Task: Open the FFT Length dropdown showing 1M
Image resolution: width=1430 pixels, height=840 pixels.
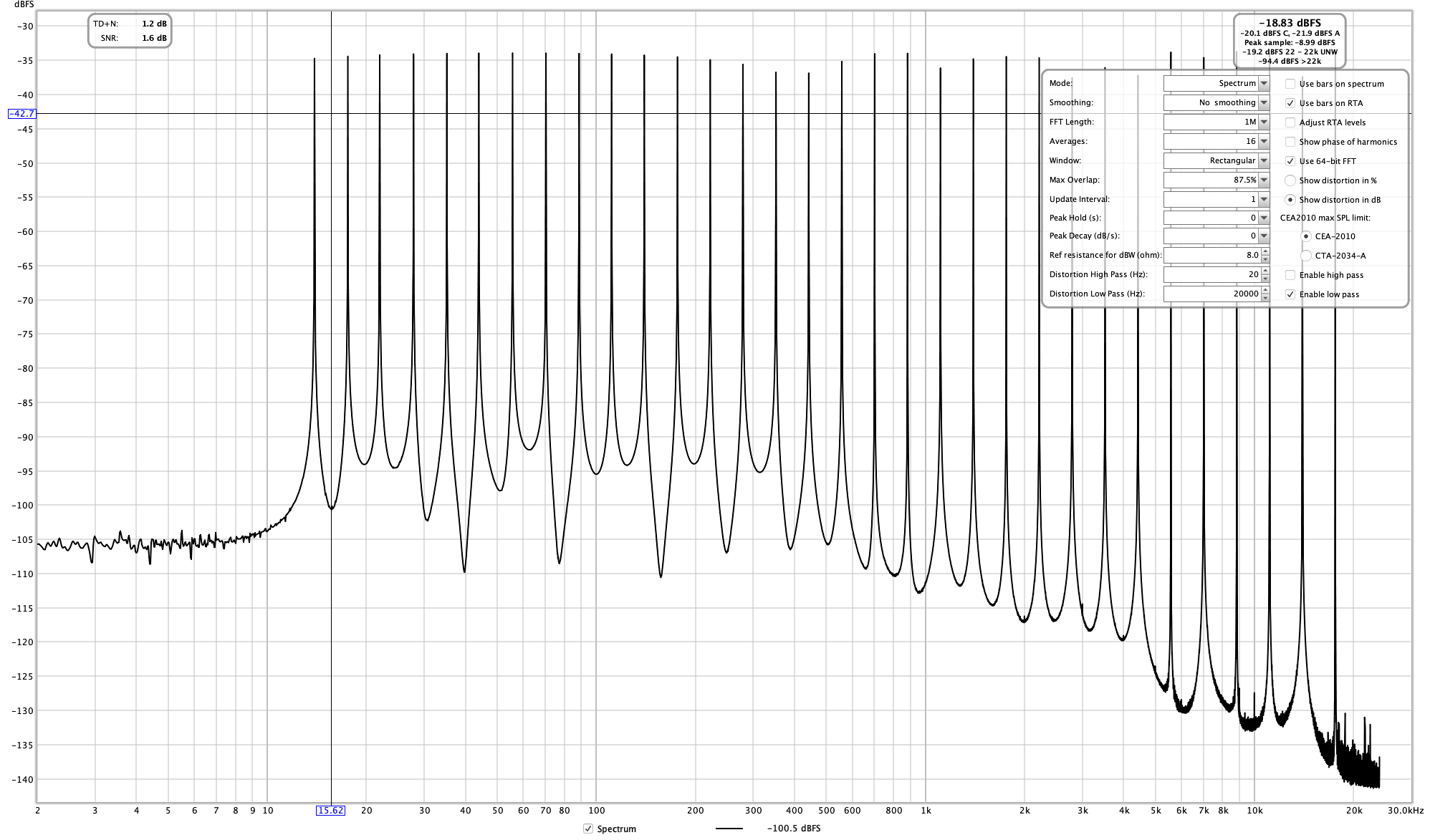Action: [x=1216, y=122]
